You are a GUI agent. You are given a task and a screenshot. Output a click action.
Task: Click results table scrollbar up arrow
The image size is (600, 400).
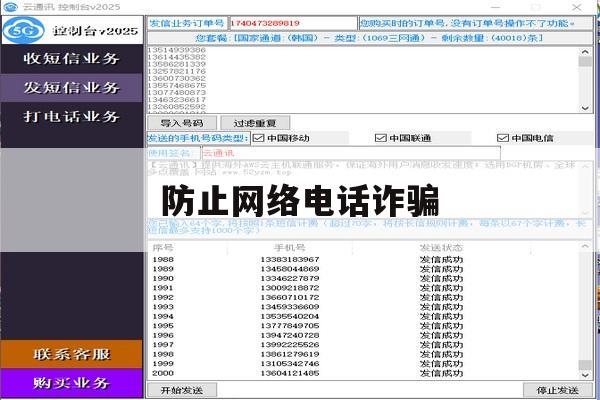click(585, 246)
